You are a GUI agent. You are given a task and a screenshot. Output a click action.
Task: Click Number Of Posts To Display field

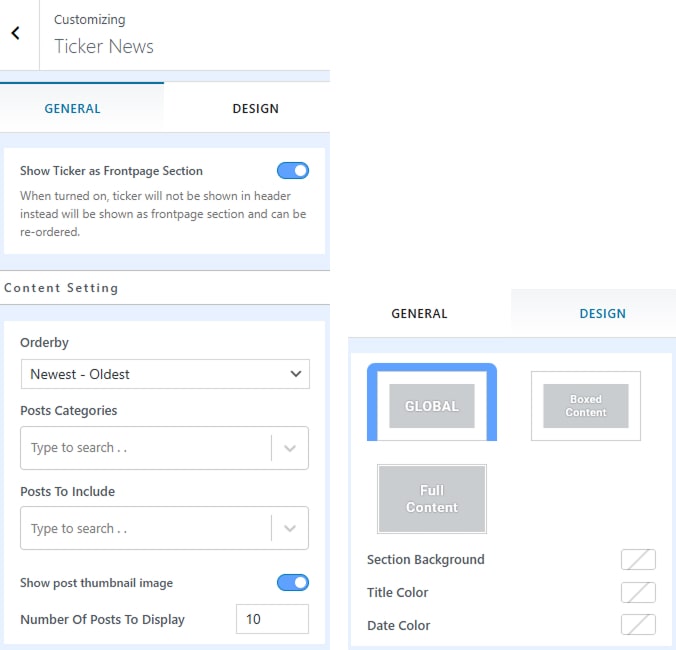[272, 619]
